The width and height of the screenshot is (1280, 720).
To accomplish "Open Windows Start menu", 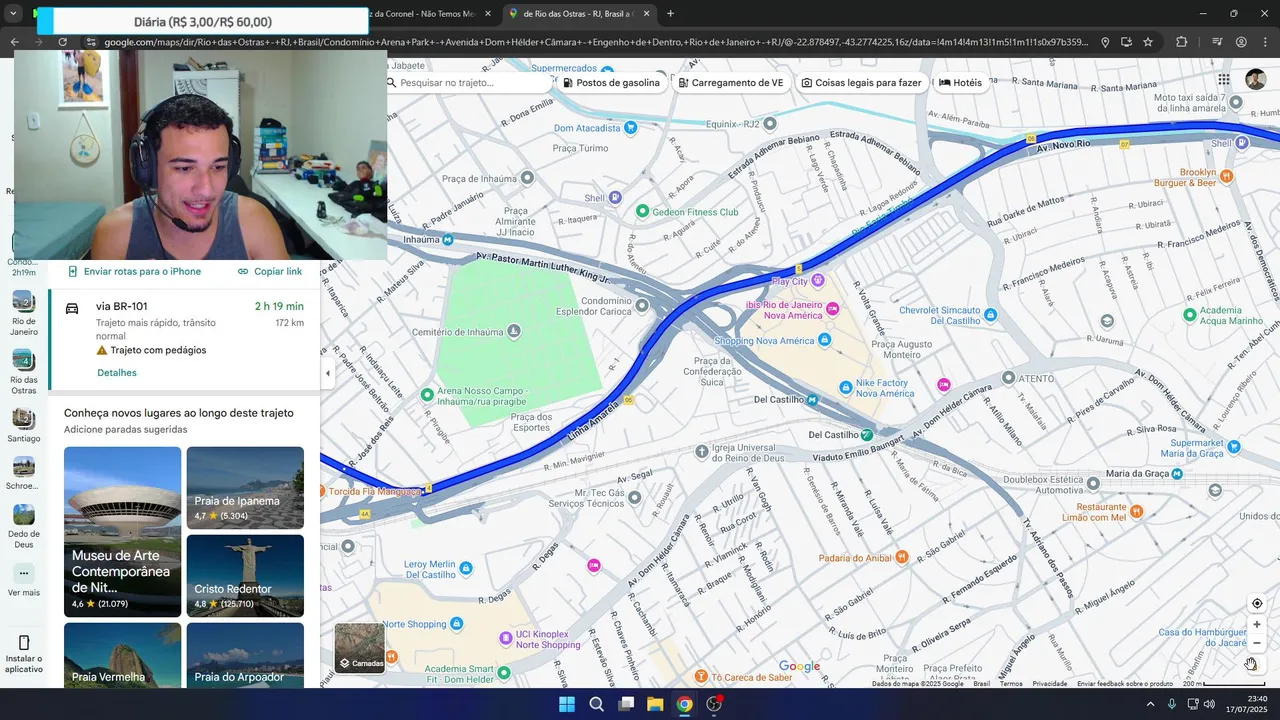I will point(567,704).
